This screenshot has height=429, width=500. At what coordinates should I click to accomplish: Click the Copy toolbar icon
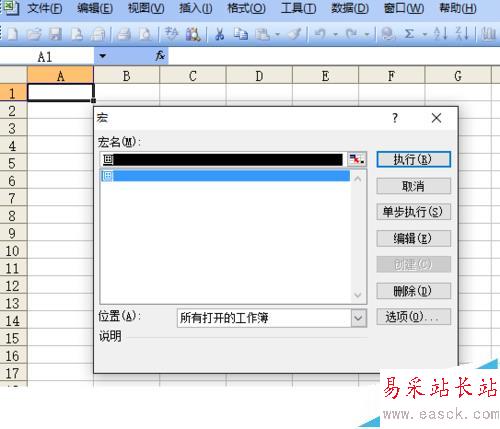pos(240,34)
